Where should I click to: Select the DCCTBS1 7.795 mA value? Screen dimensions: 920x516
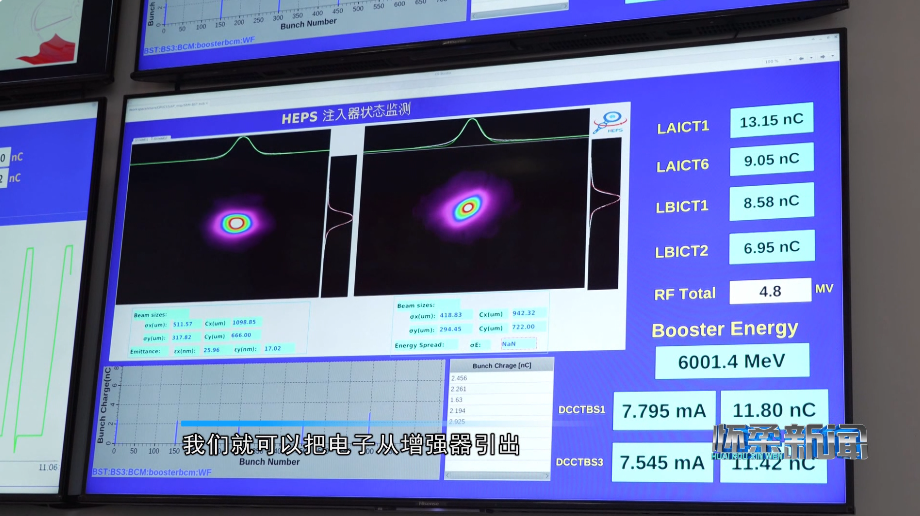tap(663, 411)
